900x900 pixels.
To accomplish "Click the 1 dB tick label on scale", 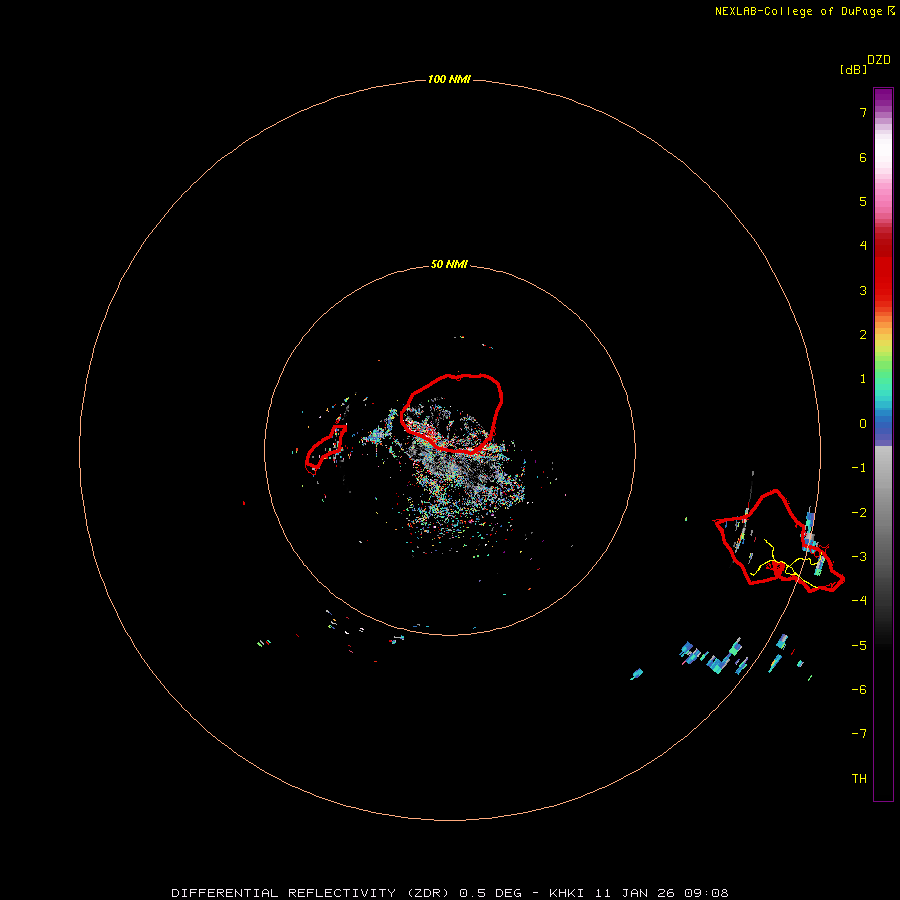I will [863, 379].
